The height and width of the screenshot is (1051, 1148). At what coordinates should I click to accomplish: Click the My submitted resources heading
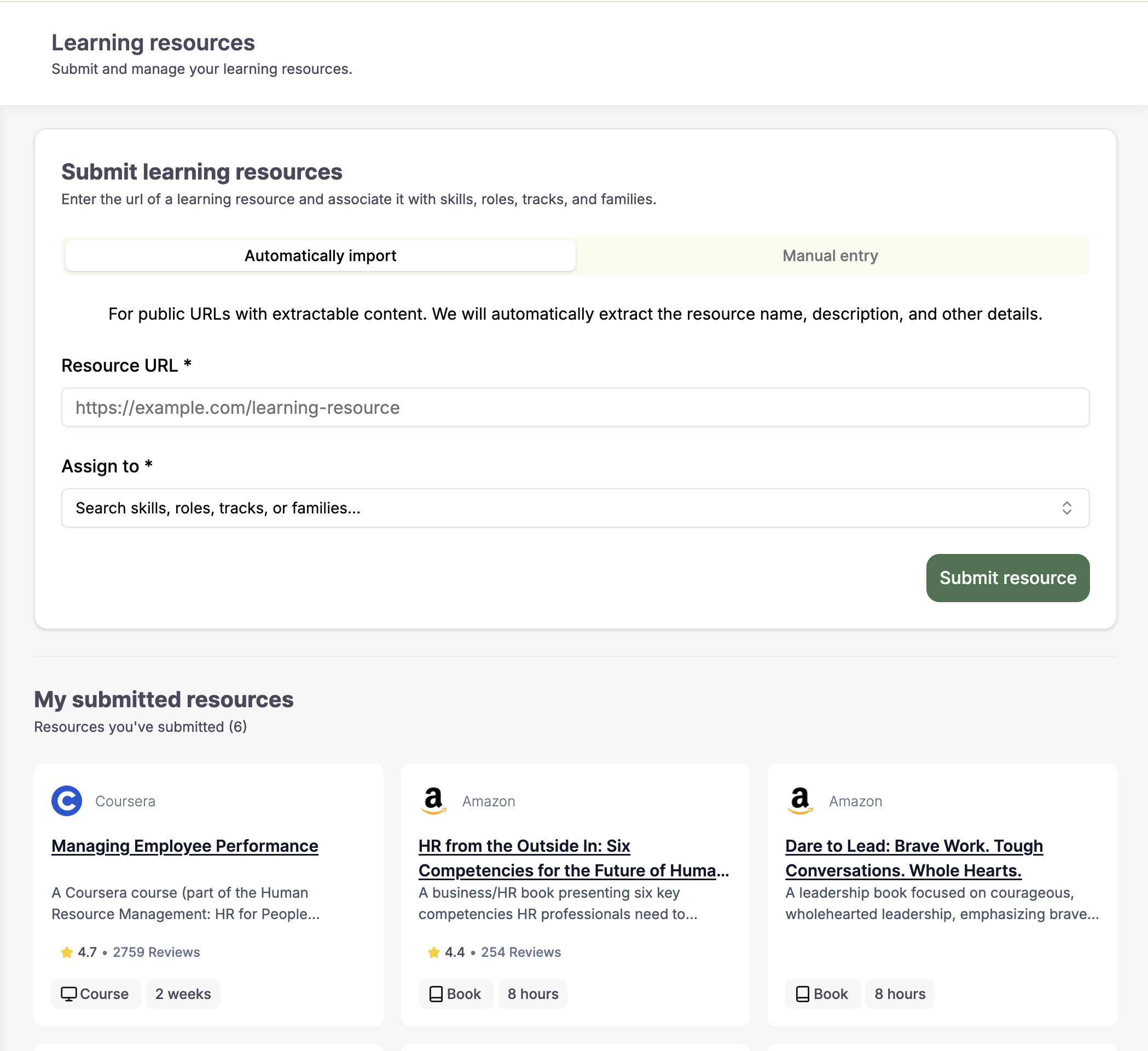164,700
